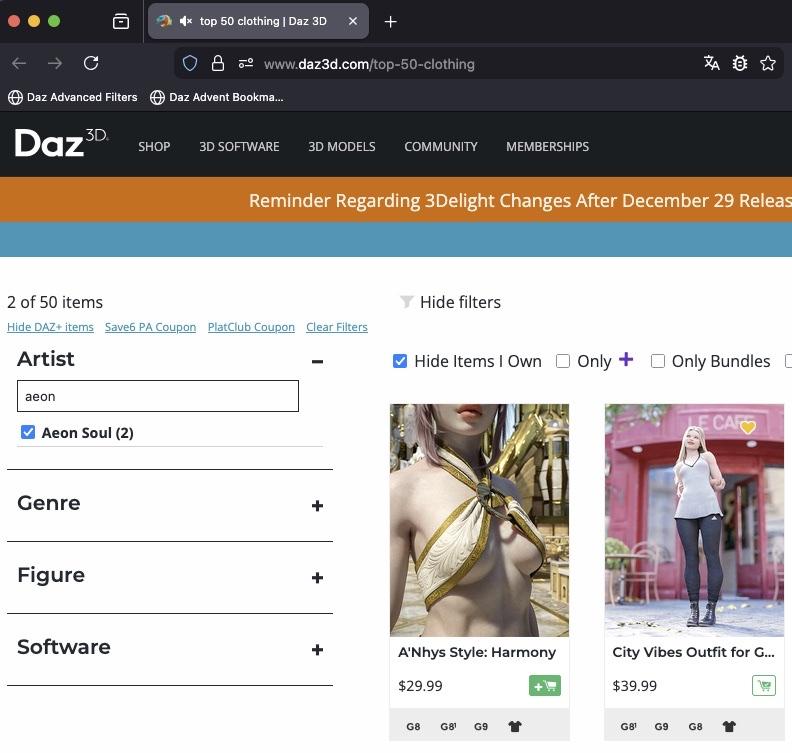Image resolution: width=792 pixels, height=753 pixels.
Task: Bookmark this page with the star icon
Action: [768, 63]
